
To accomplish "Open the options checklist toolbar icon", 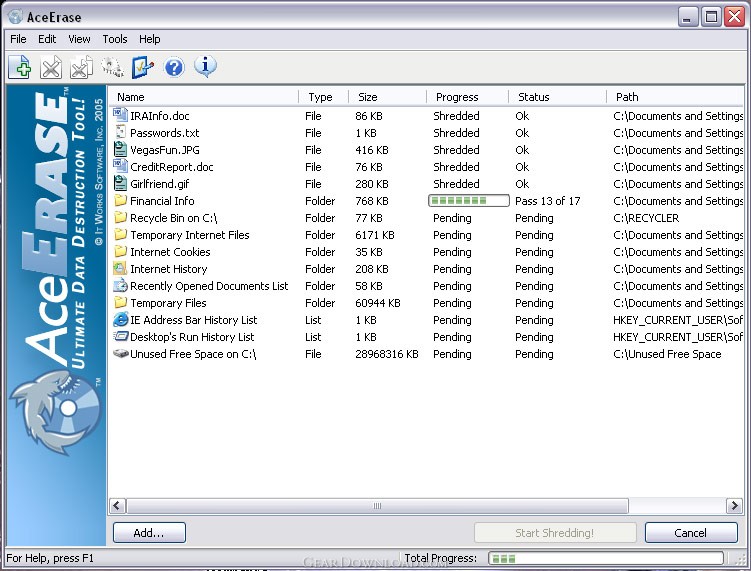I will (x=143, y=67).
